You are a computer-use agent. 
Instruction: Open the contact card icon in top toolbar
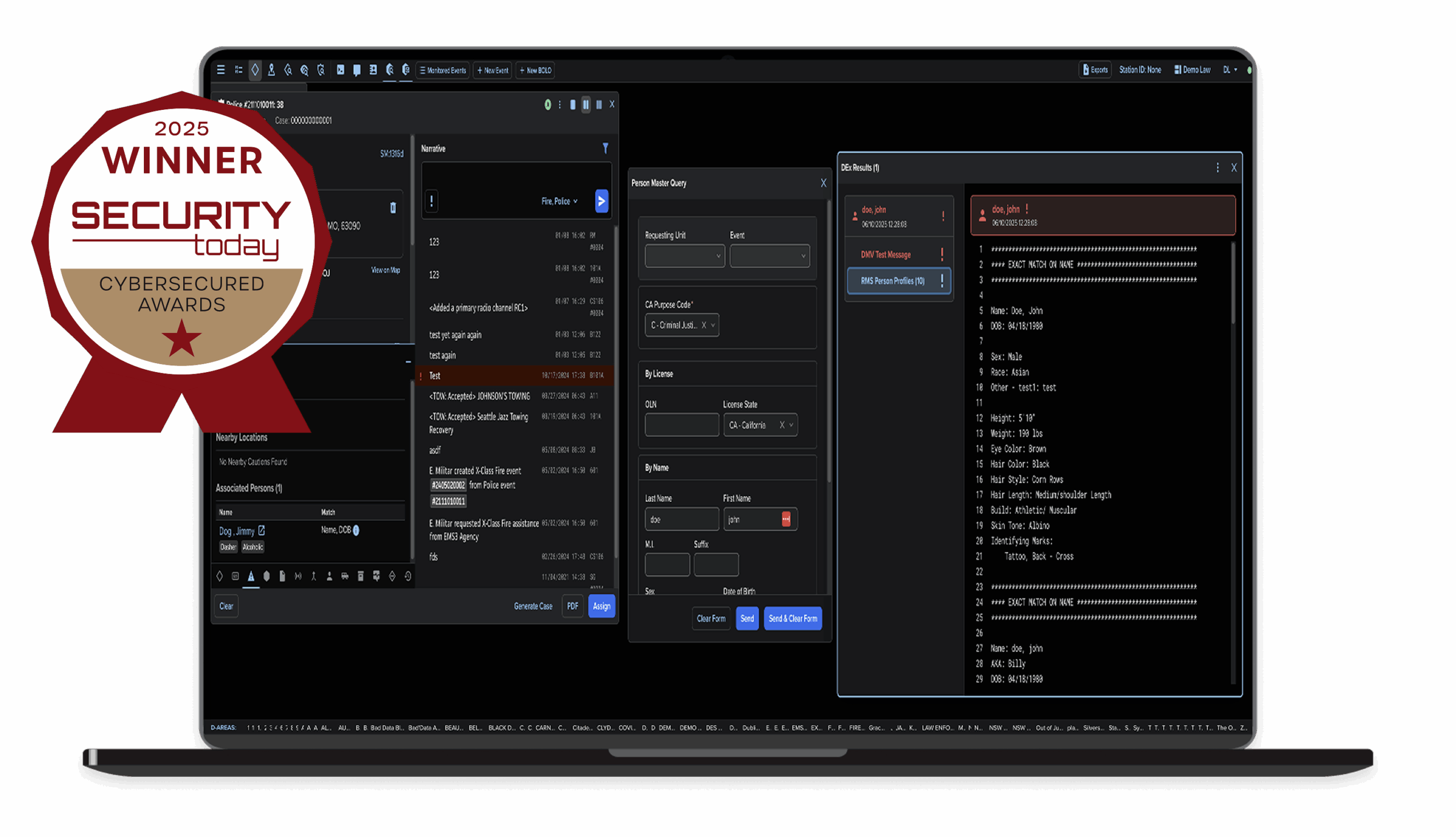pyautogui.click(x=373, y=70)
